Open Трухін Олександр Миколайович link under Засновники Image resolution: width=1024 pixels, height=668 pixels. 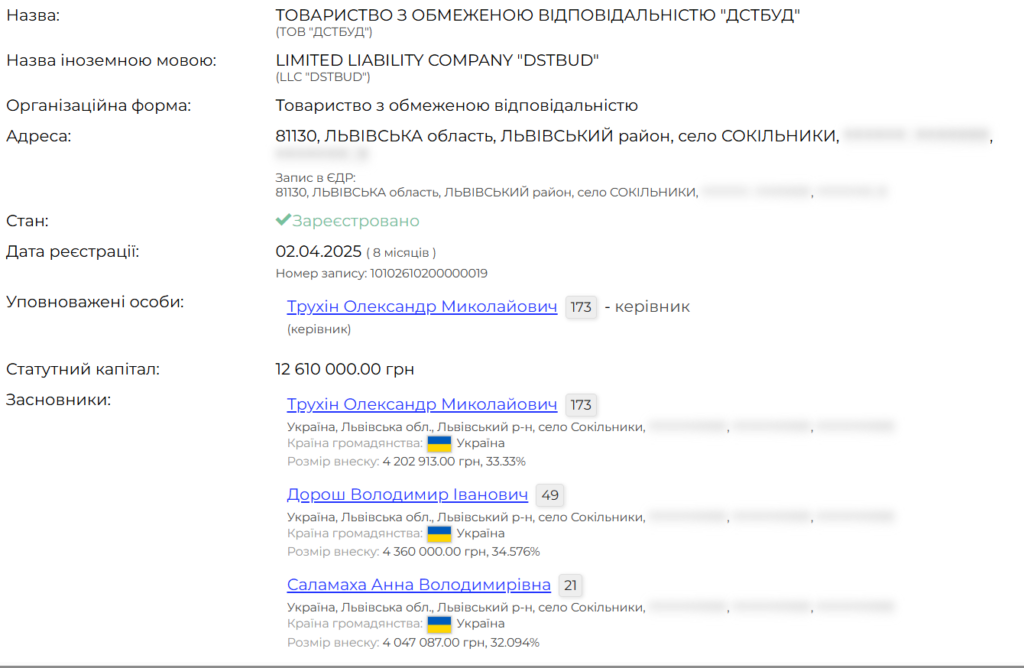[421, 405]
